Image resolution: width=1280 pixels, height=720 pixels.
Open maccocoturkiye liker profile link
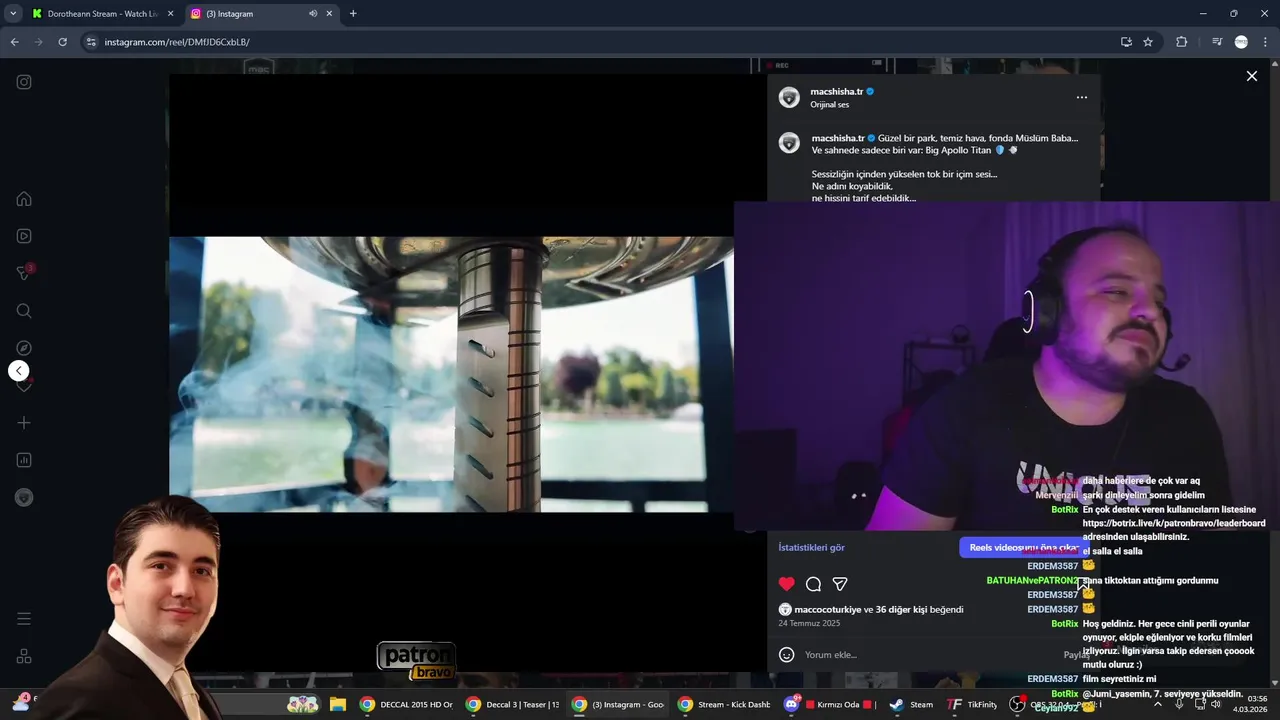[827, 609]
